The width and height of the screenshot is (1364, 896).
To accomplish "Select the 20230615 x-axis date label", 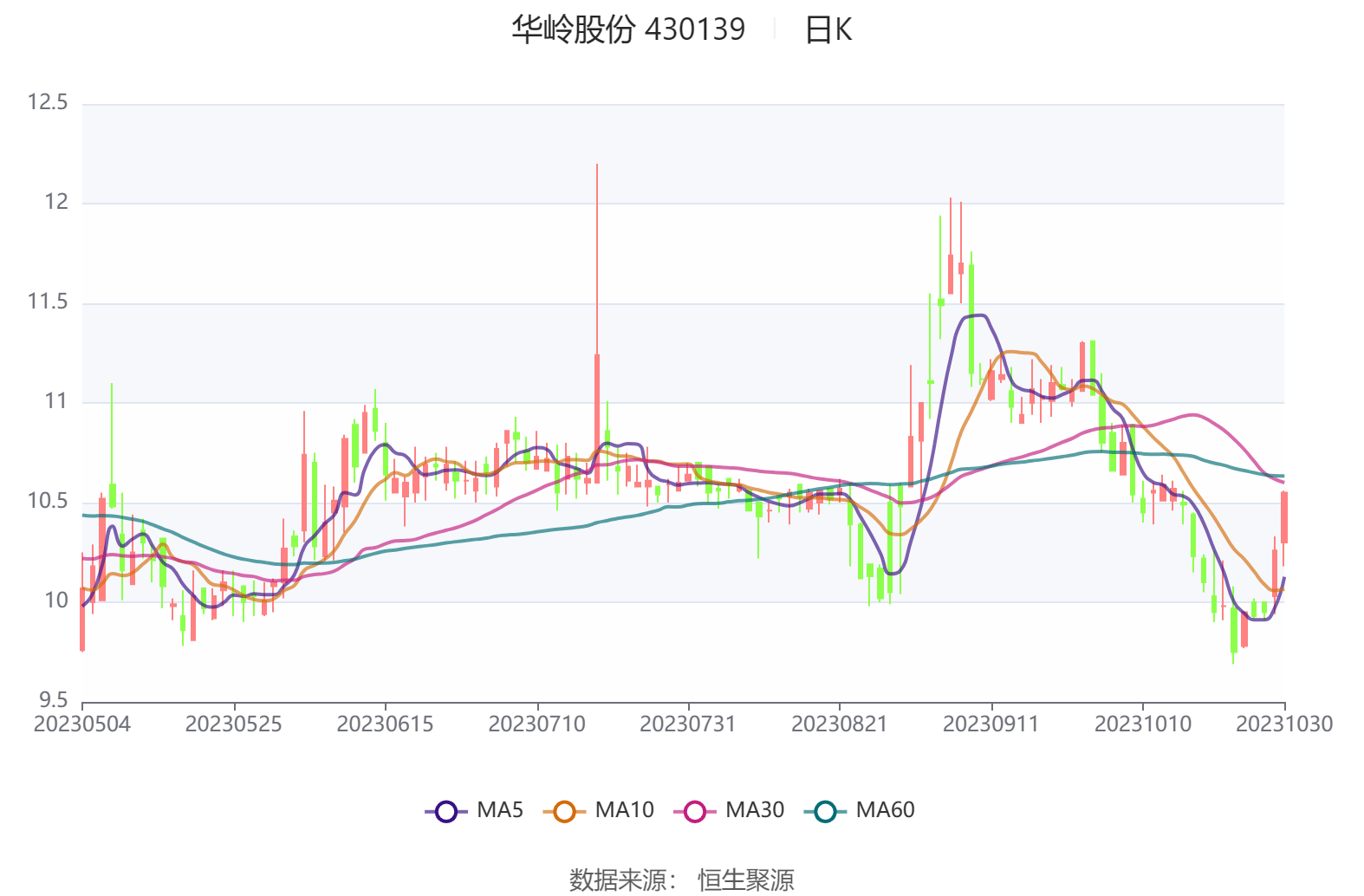I will [x=385, y=724].
